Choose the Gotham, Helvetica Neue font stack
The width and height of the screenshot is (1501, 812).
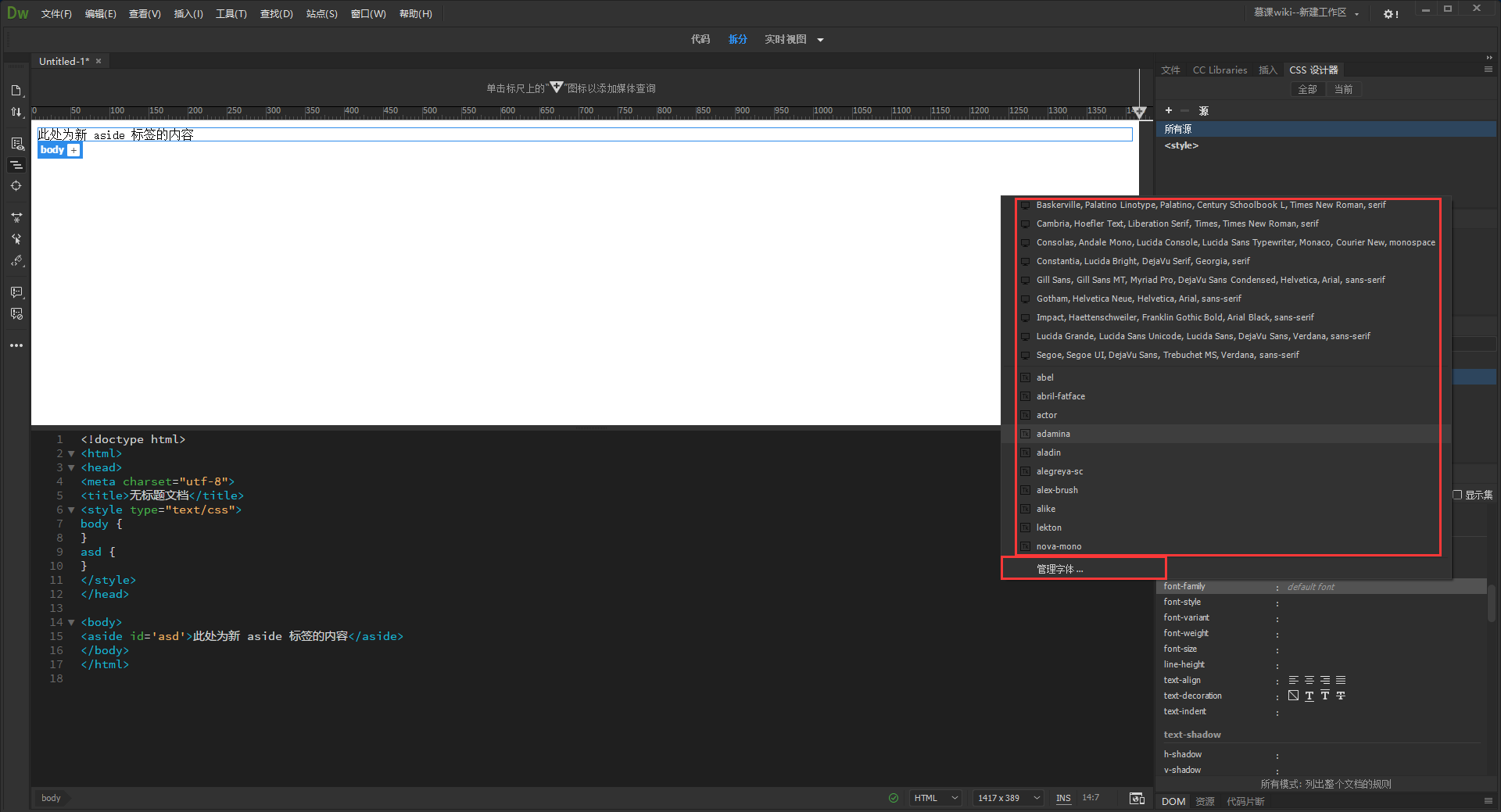click(x=1226, y=299)
